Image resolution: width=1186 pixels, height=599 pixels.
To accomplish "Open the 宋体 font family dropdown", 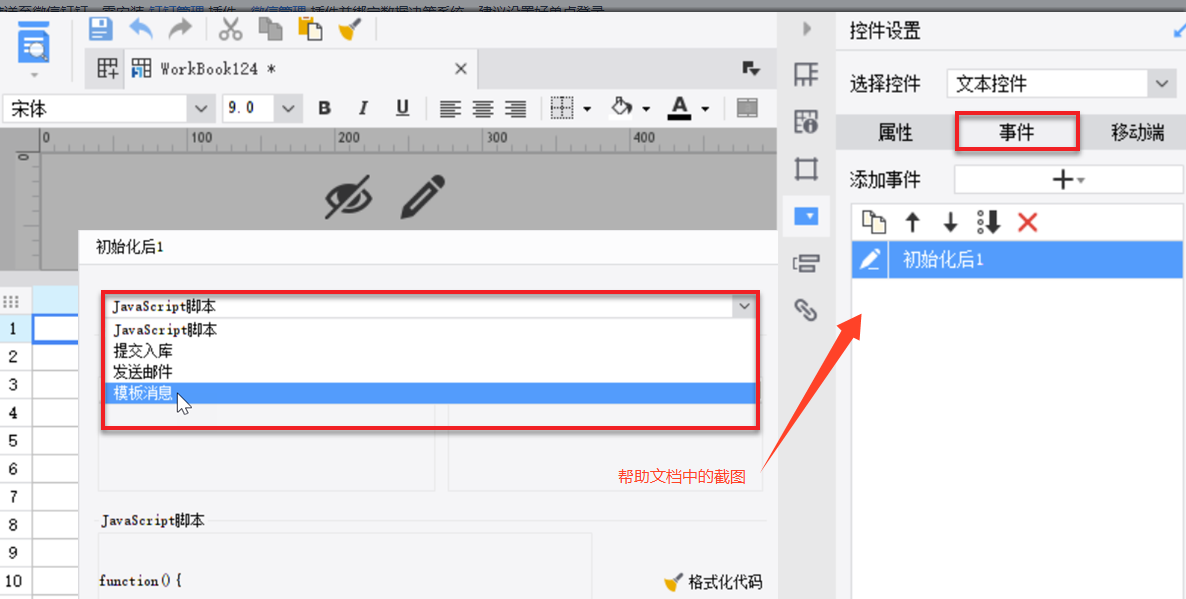I will [x=200, y=109].
